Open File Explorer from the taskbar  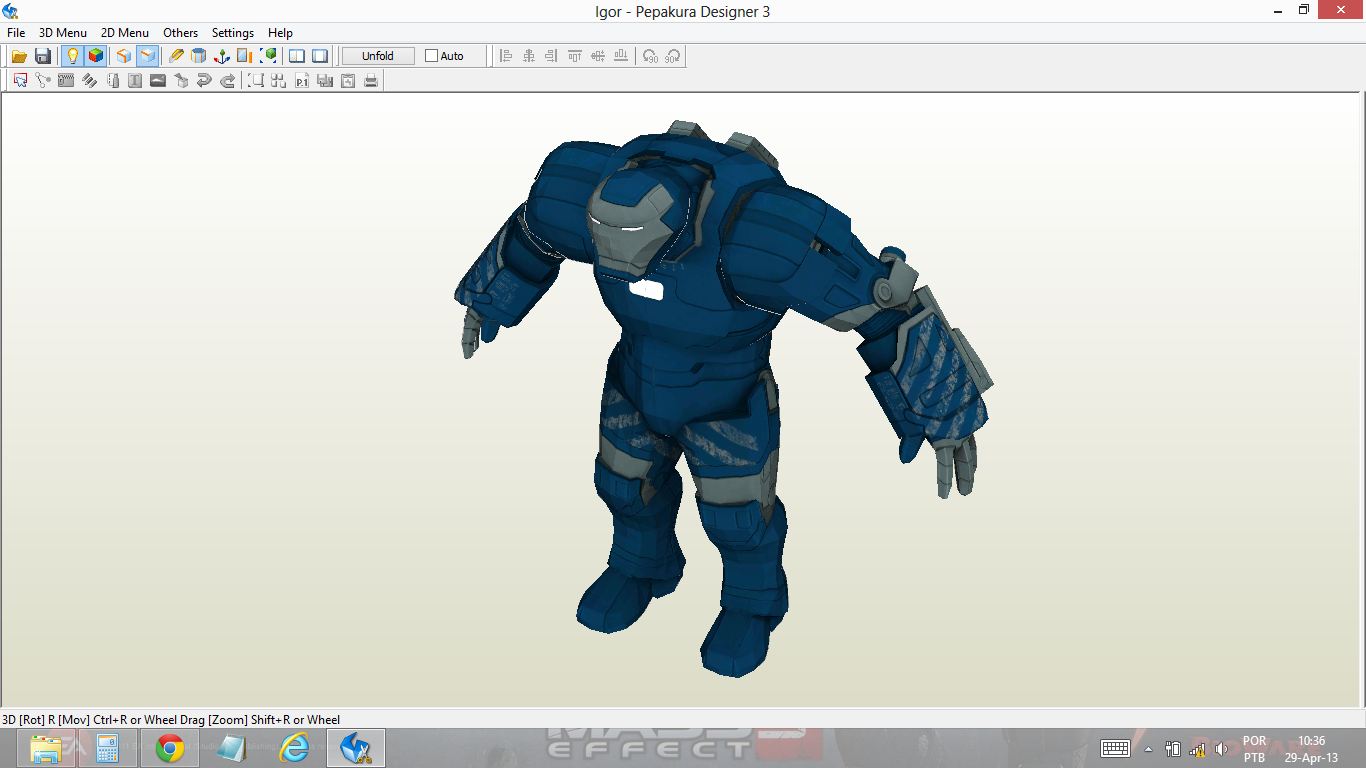coord(46,748)
